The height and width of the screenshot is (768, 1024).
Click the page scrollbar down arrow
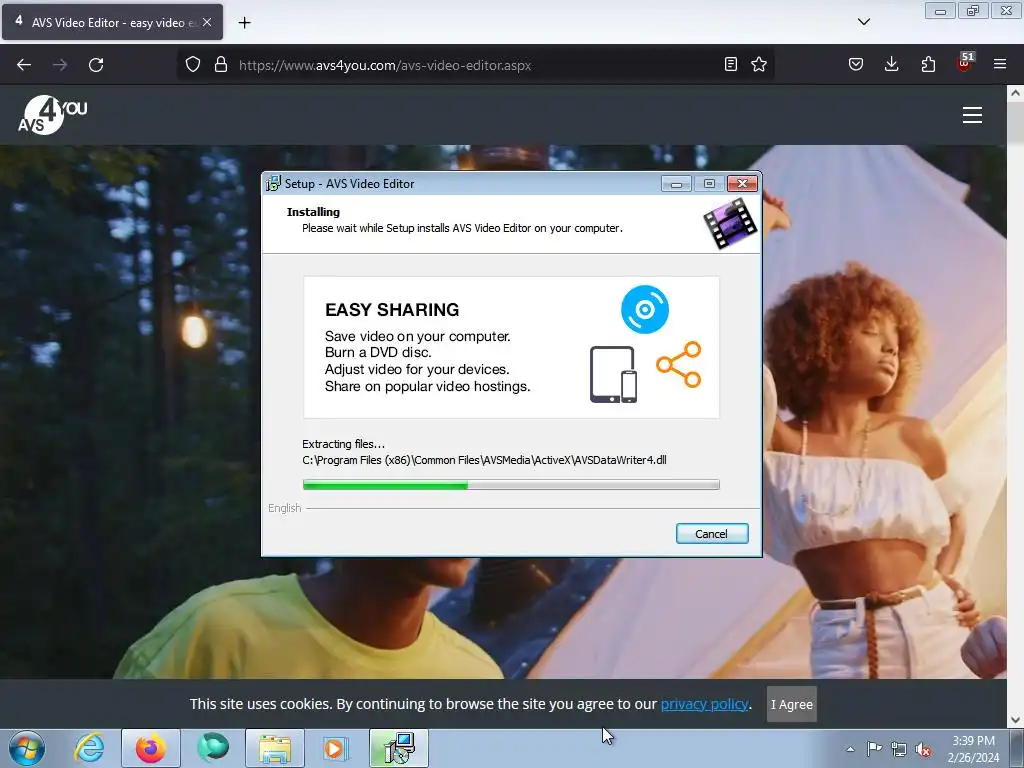[x=1015, y=720]
